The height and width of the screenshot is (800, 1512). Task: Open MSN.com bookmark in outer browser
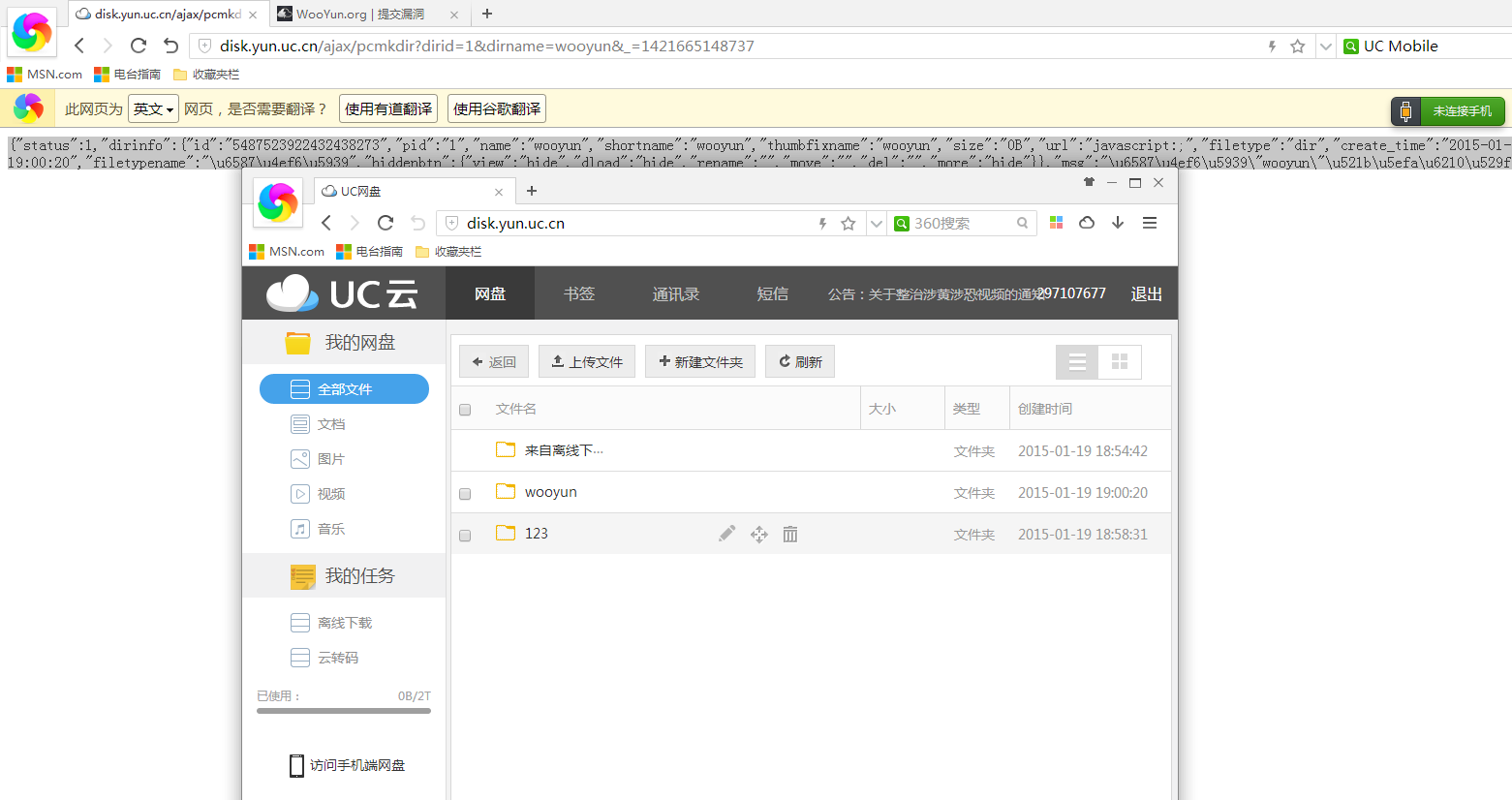45,75
